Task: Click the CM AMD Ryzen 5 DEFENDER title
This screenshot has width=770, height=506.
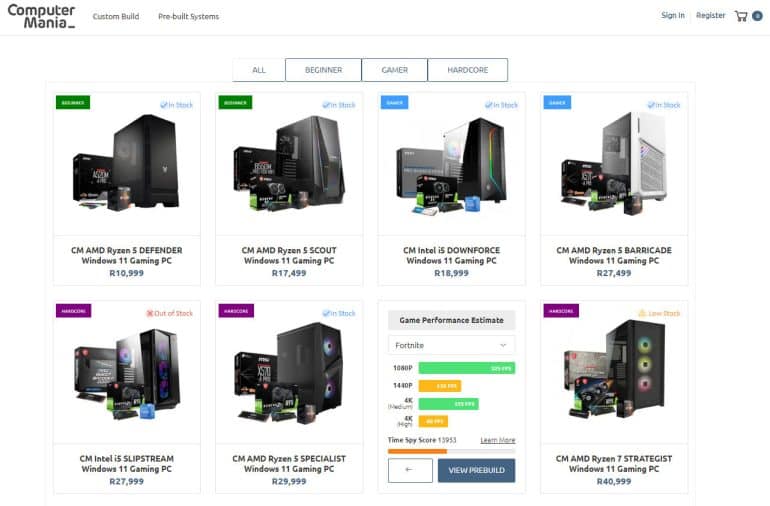Action: pyautogui.click(x=127, y=255)
